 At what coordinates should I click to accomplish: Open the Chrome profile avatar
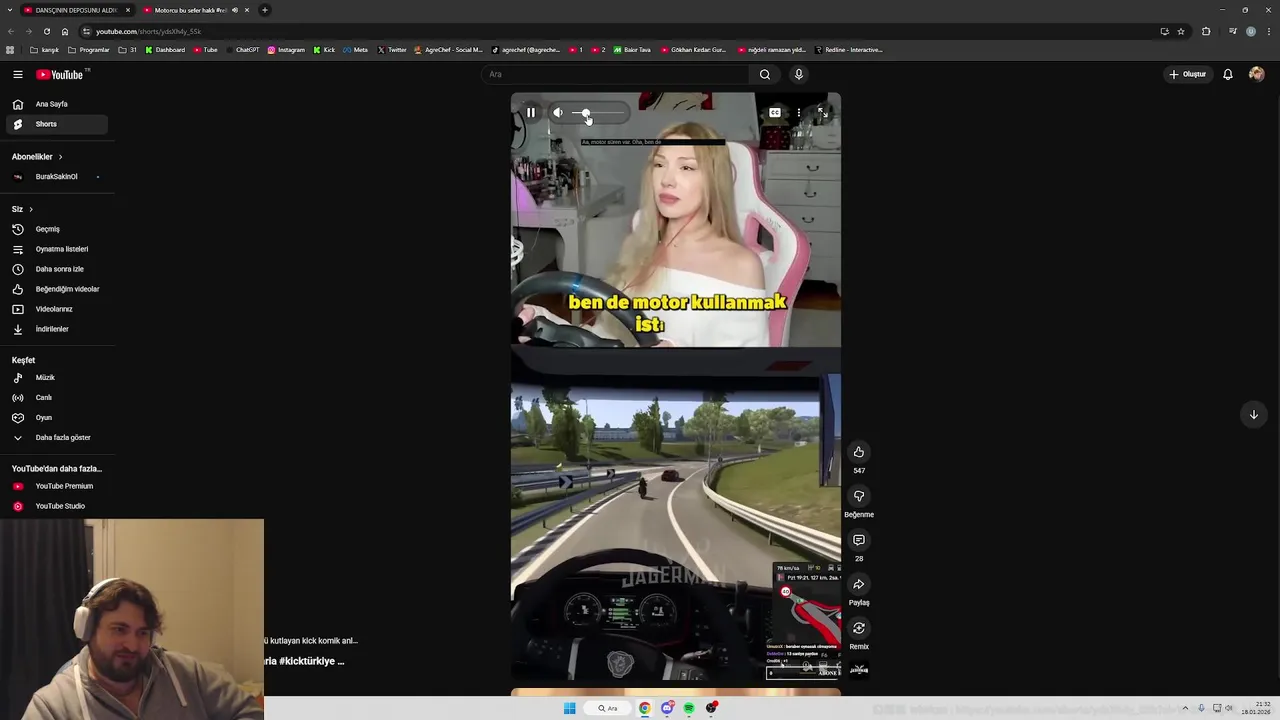1251,31
